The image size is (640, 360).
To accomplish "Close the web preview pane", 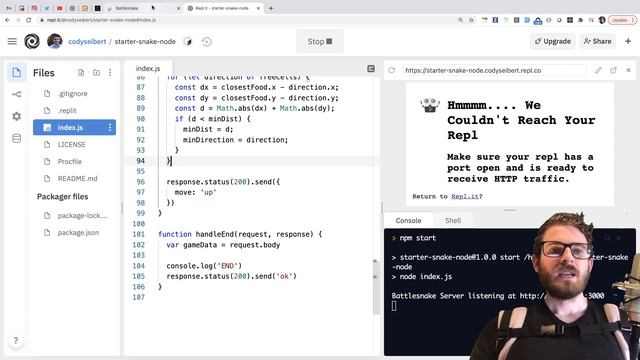I will tap(629, 70).
